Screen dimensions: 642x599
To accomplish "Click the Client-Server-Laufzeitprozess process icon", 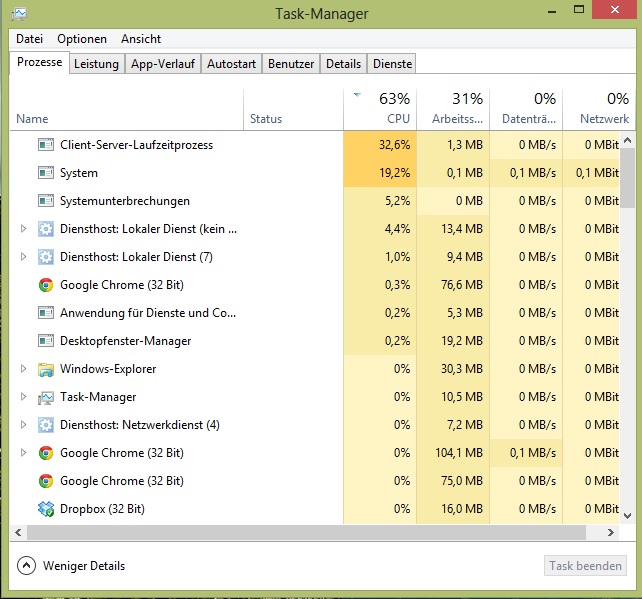I will click(46, 145).
